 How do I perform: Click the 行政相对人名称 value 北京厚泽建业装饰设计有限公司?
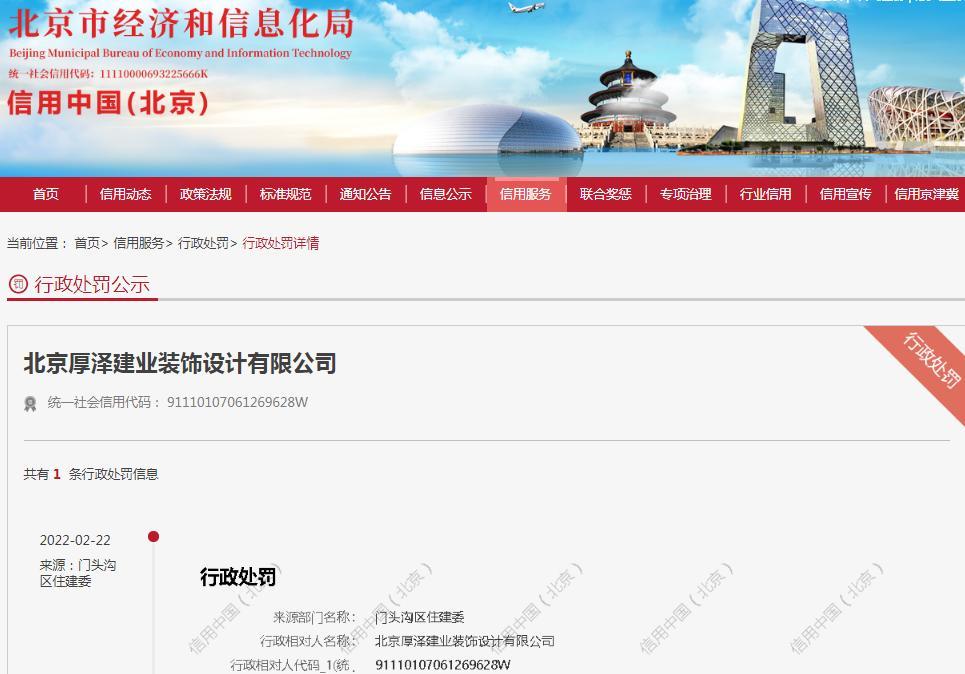[465, 641]
